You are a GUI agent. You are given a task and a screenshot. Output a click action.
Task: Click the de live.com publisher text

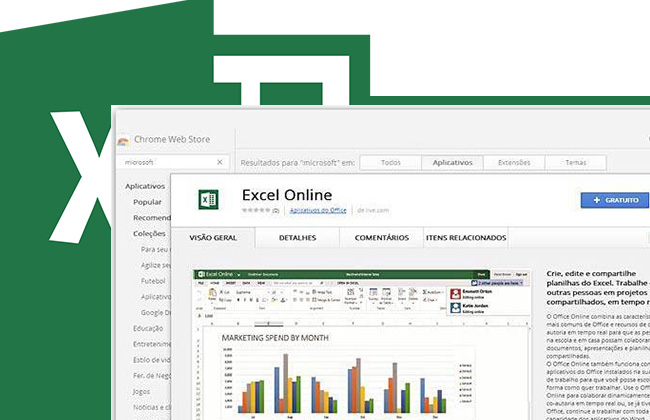pos(373,210)
